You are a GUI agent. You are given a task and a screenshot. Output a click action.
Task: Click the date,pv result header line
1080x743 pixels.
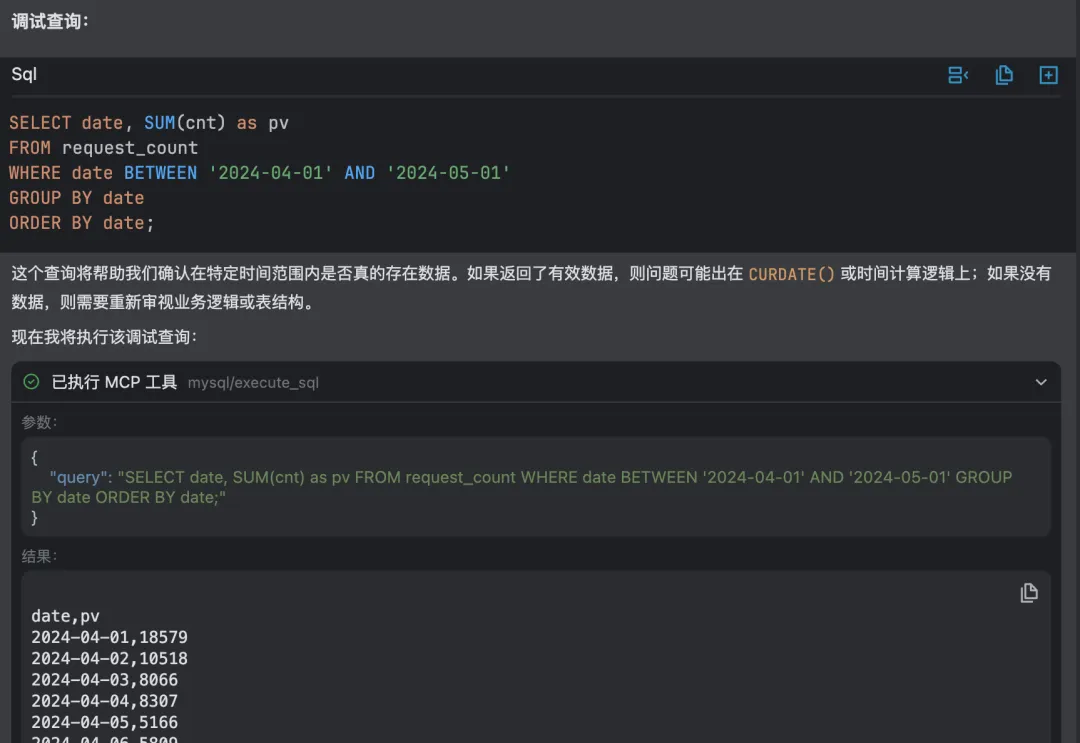click(x=65, y=616)
